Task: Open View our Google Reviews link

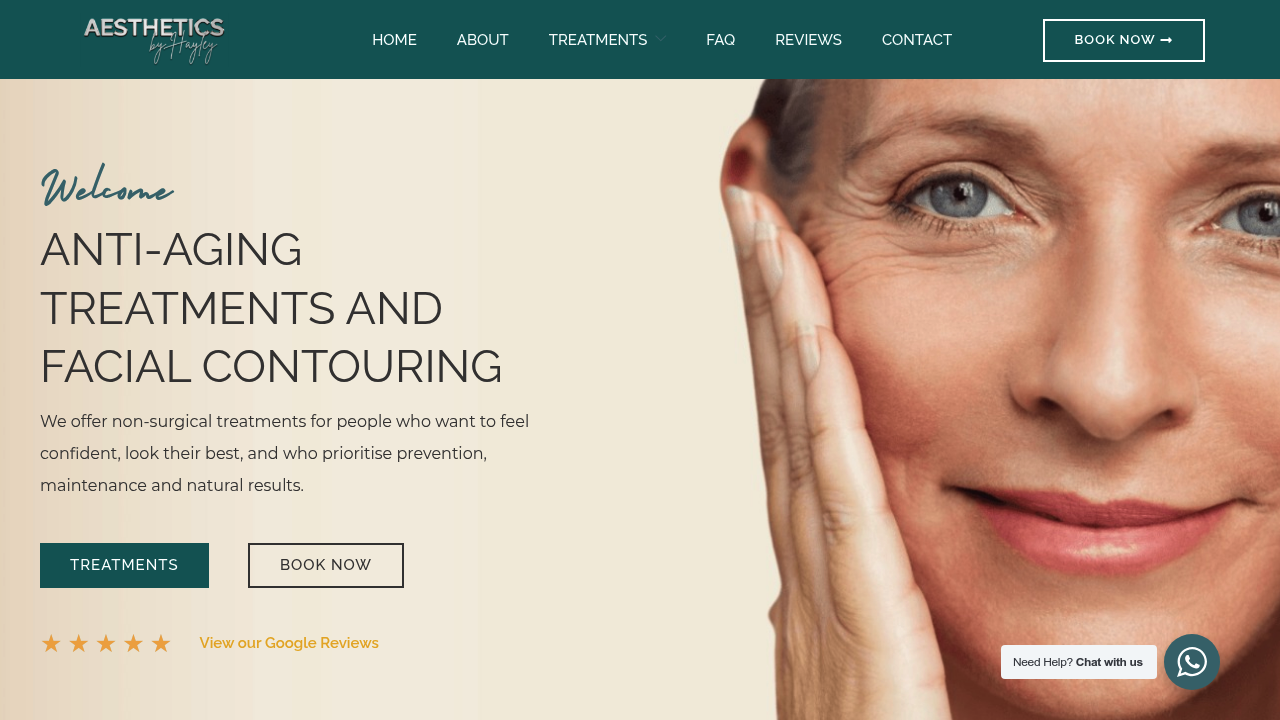Action: tap(289, 643)
